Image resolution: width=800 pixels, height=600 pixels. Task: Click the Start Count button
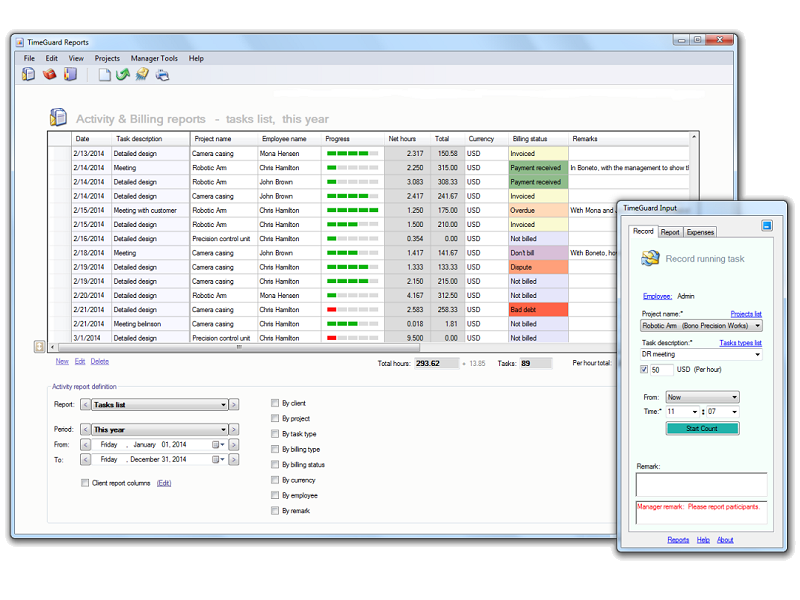pyautogui.click(x=701, y=428)
